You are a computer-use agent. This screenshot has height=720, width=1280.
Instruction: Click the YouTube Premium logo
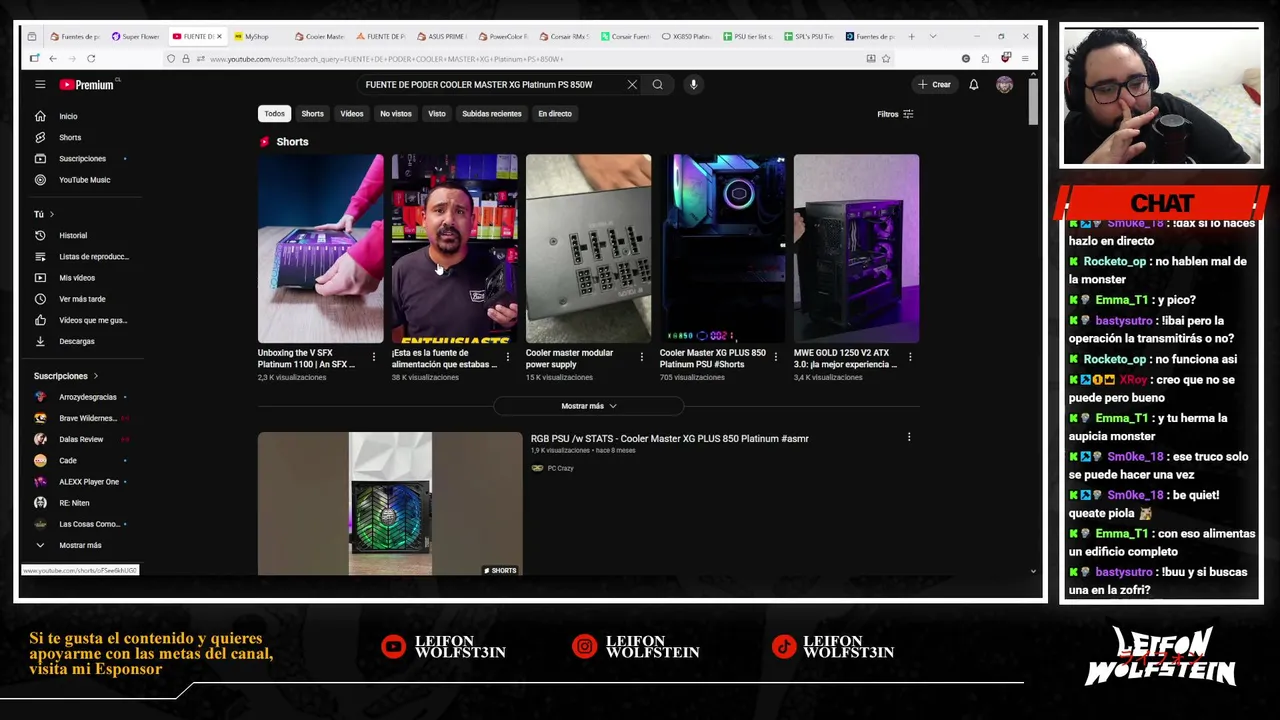pos(87,85)
